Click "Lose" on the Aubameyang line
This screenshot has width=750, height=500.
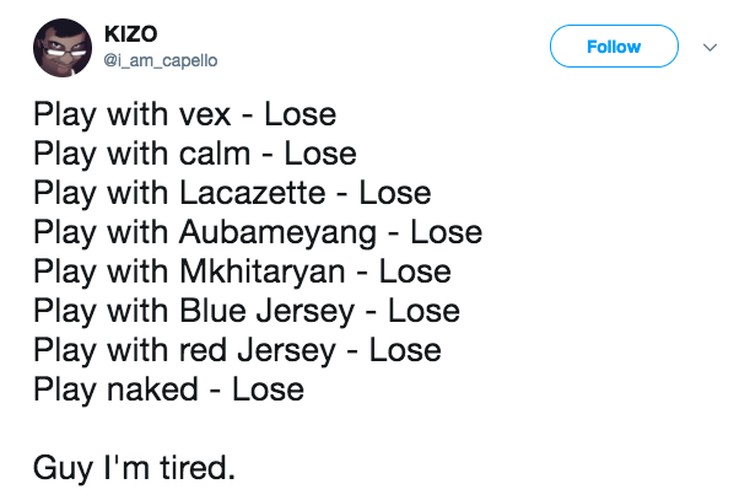pyautogui.click(x=446, y=232)
